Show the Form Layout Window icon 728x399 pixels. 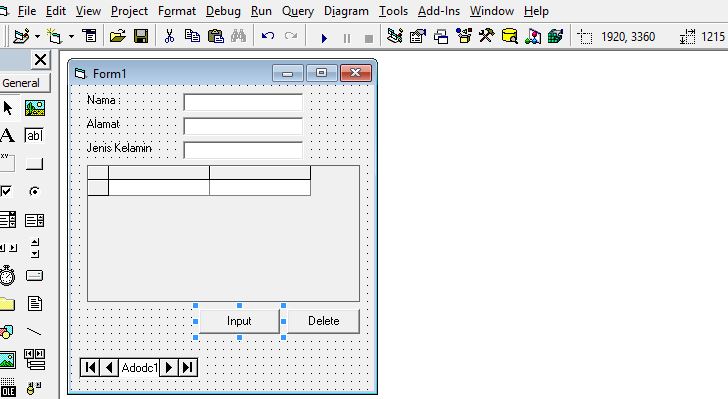[441, 36]
